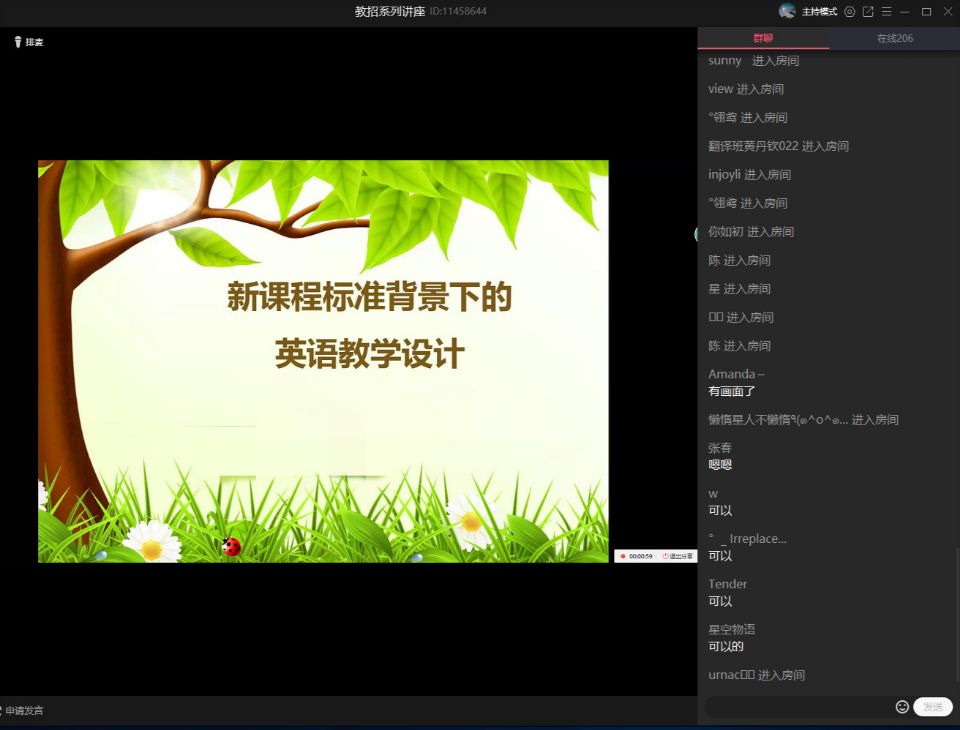Click the 主持模式 host mode label
Image resolution: width=960 pixels, height=730 pixels.
pos(819,12)
